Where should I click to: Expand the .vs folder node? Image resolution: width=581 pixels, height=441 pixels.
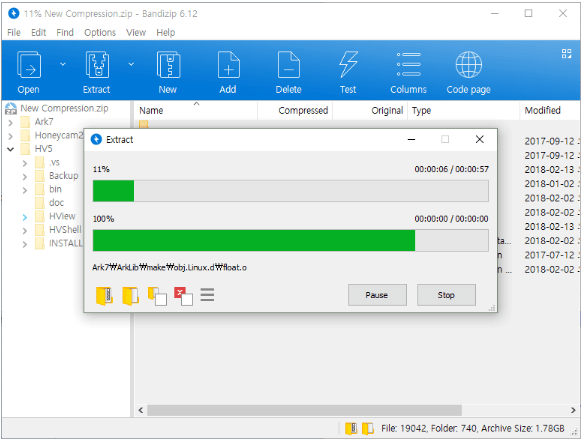(x=24, y=163)
